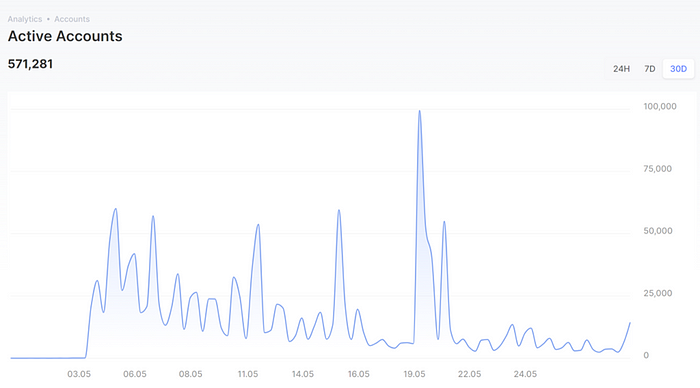Image resolution: width=700 pixels, height=388 pixels.
Task: Click the 571,281 total count
Action: pos(30,64)
